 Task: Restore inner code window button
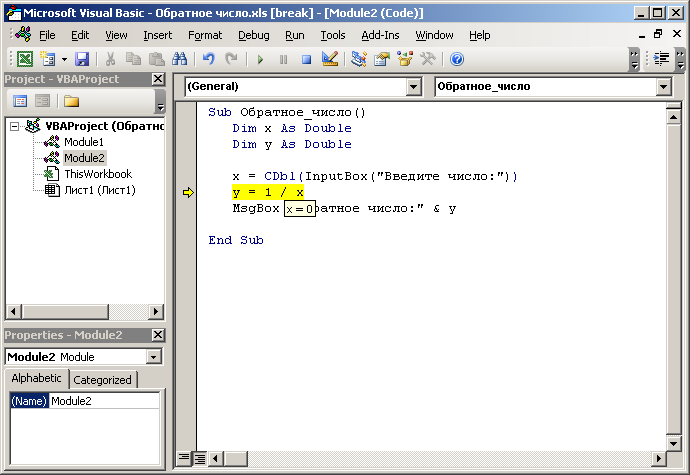point(658,34)
